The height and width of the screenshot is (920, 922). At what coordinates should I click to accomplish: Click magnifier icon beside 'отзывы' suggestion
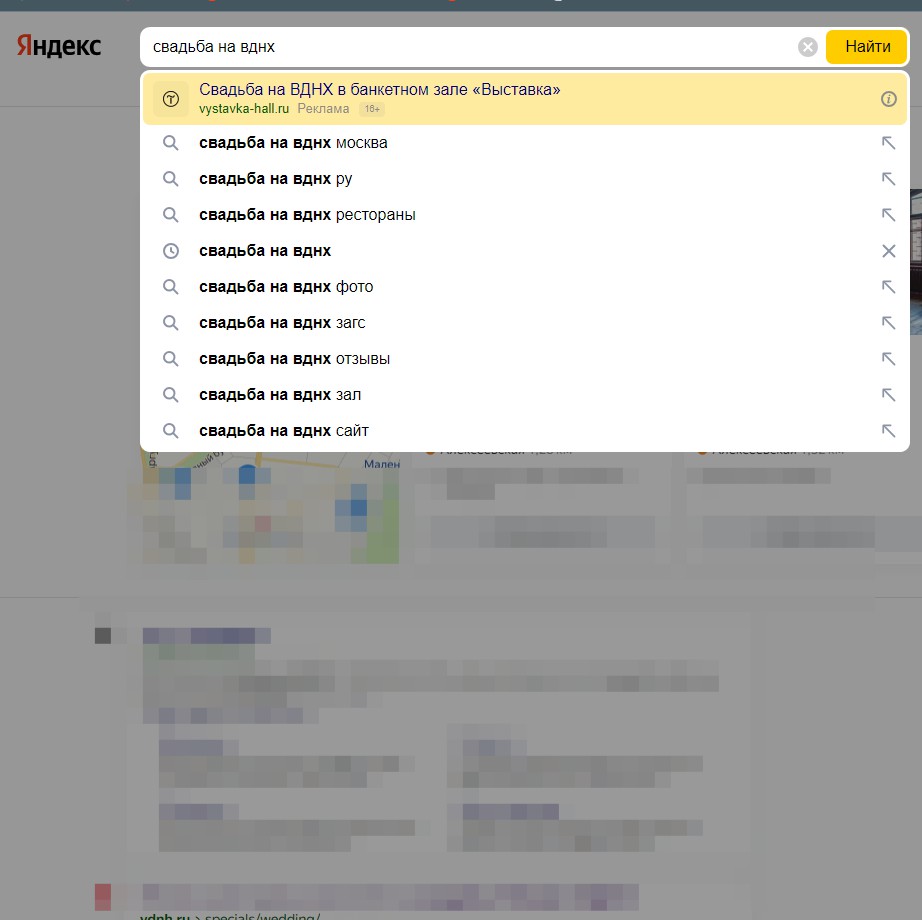click(x=171, y=359)
